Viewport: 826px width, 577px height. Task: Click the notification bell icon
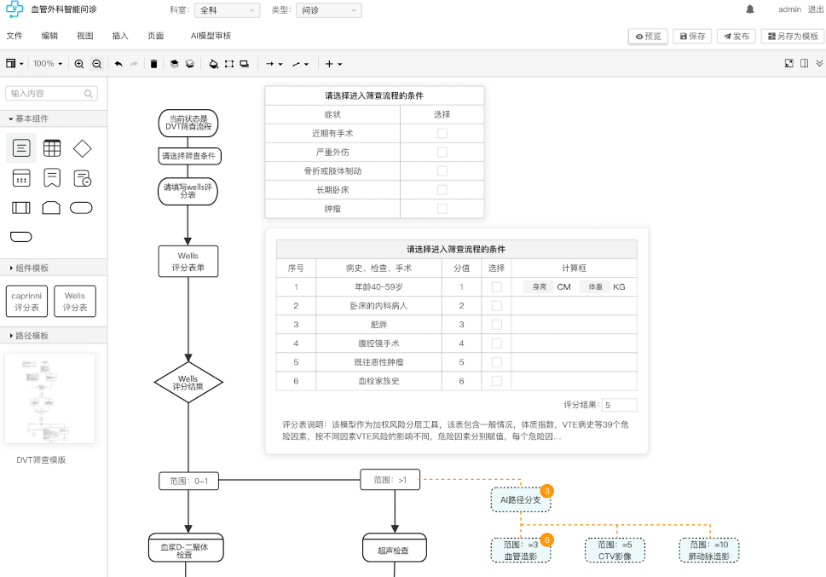(750, 9)
